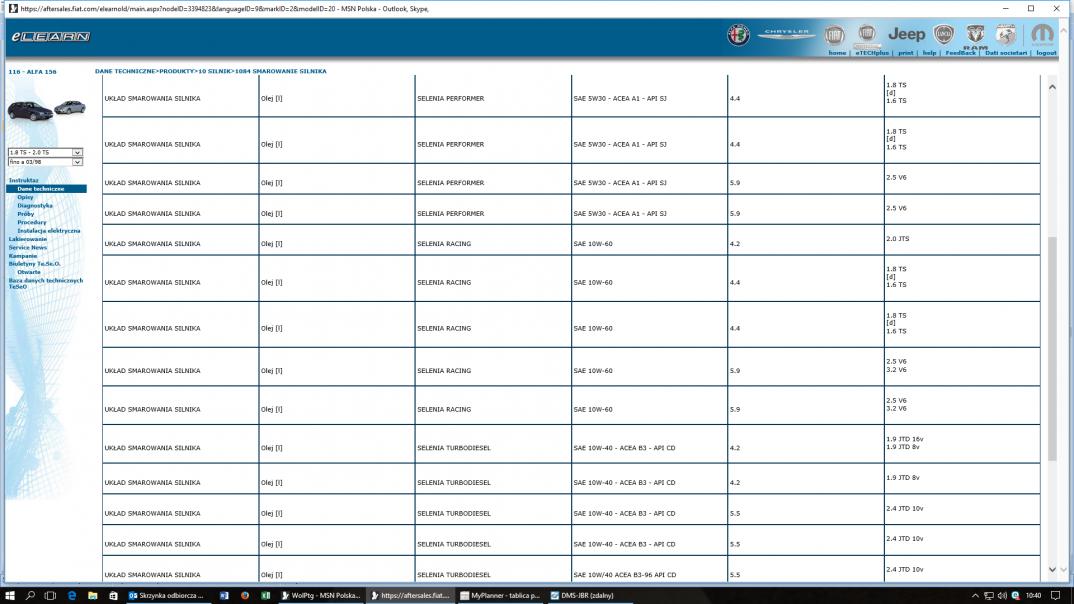Open engine version dropdown 1.8 TS - 2.0 TS
The height and width of the screenshot is (604, 1074).
(x=45, y=152)
